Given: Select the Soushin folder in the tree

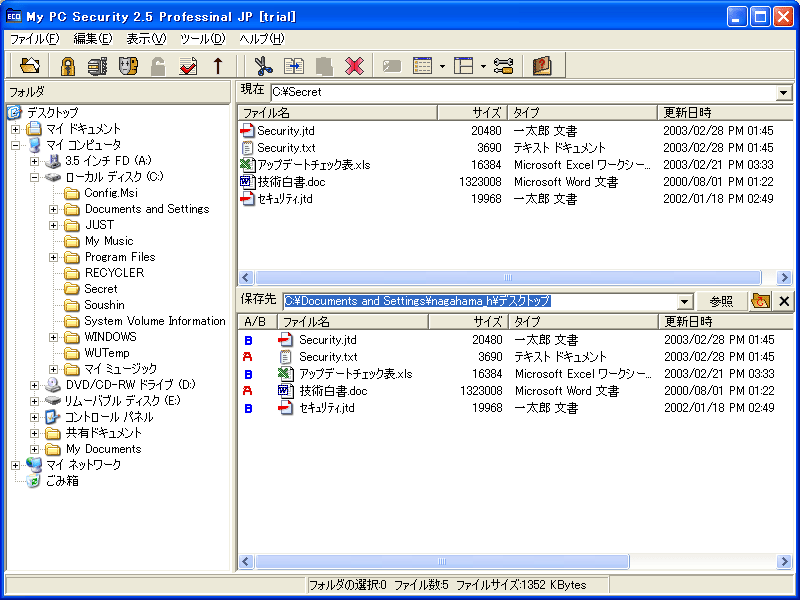Looking at the screenshot, I should click(x=104, y=305).
